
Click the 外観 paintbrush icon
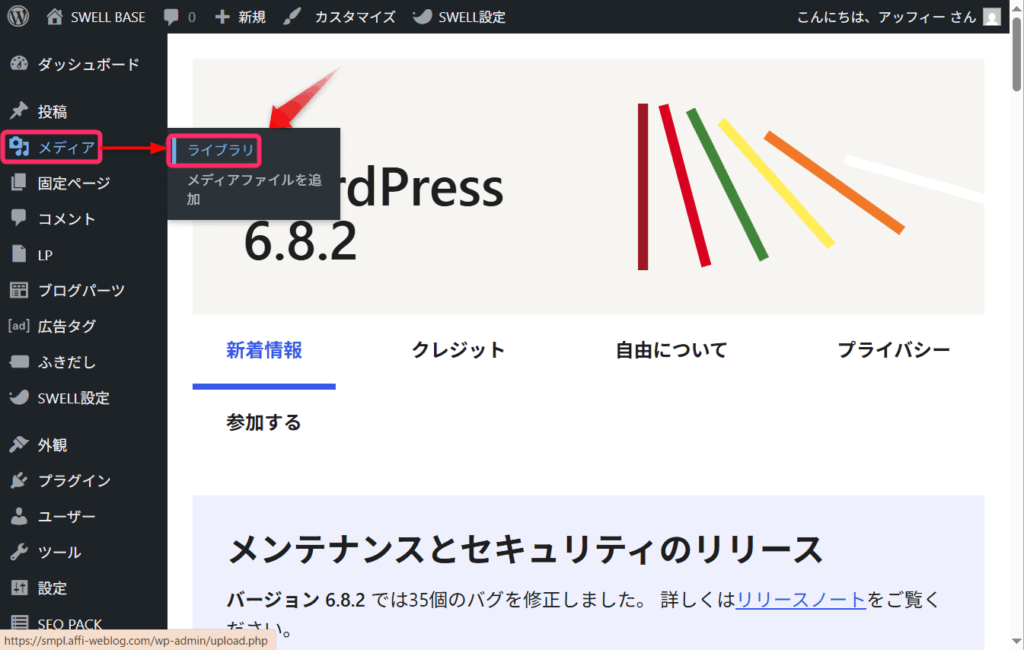pyautogui.click(x=19, y=444)
